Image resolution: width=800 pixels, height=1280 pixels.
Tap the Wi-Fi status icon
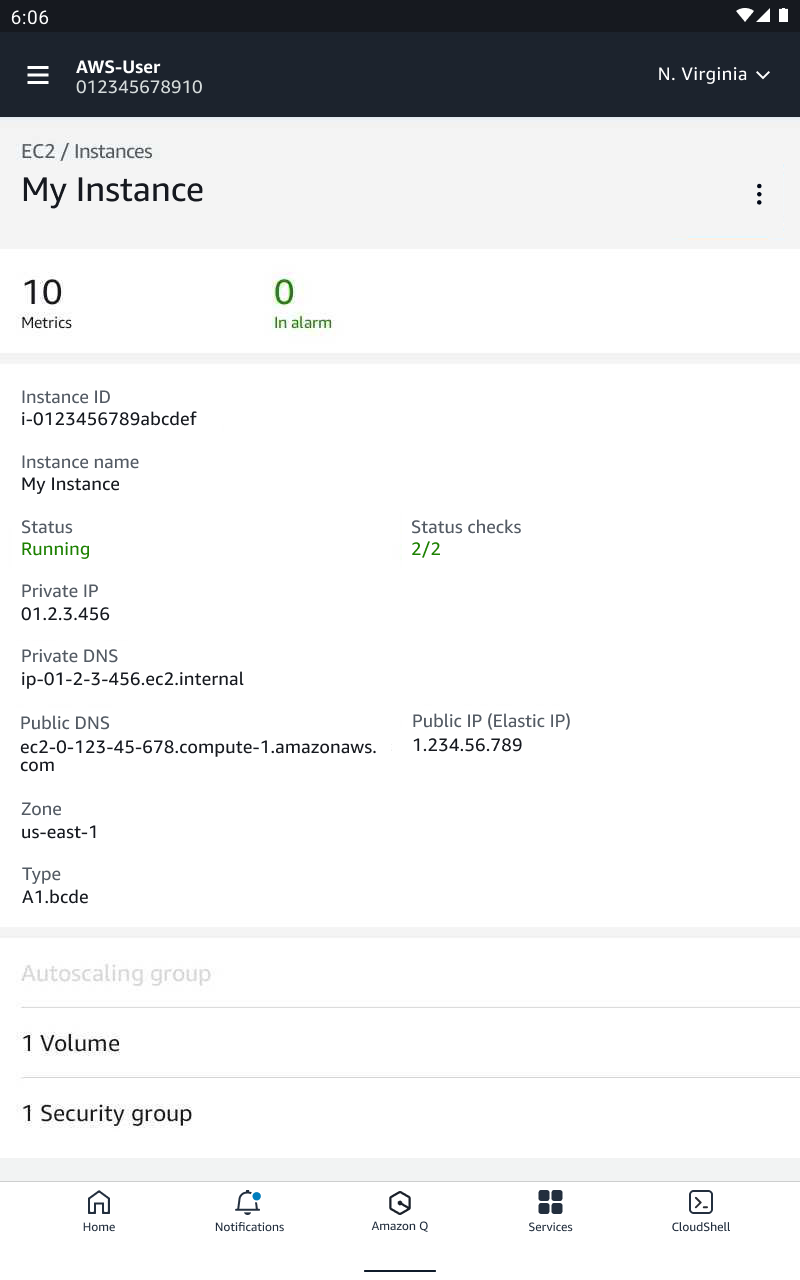(744, 15)
